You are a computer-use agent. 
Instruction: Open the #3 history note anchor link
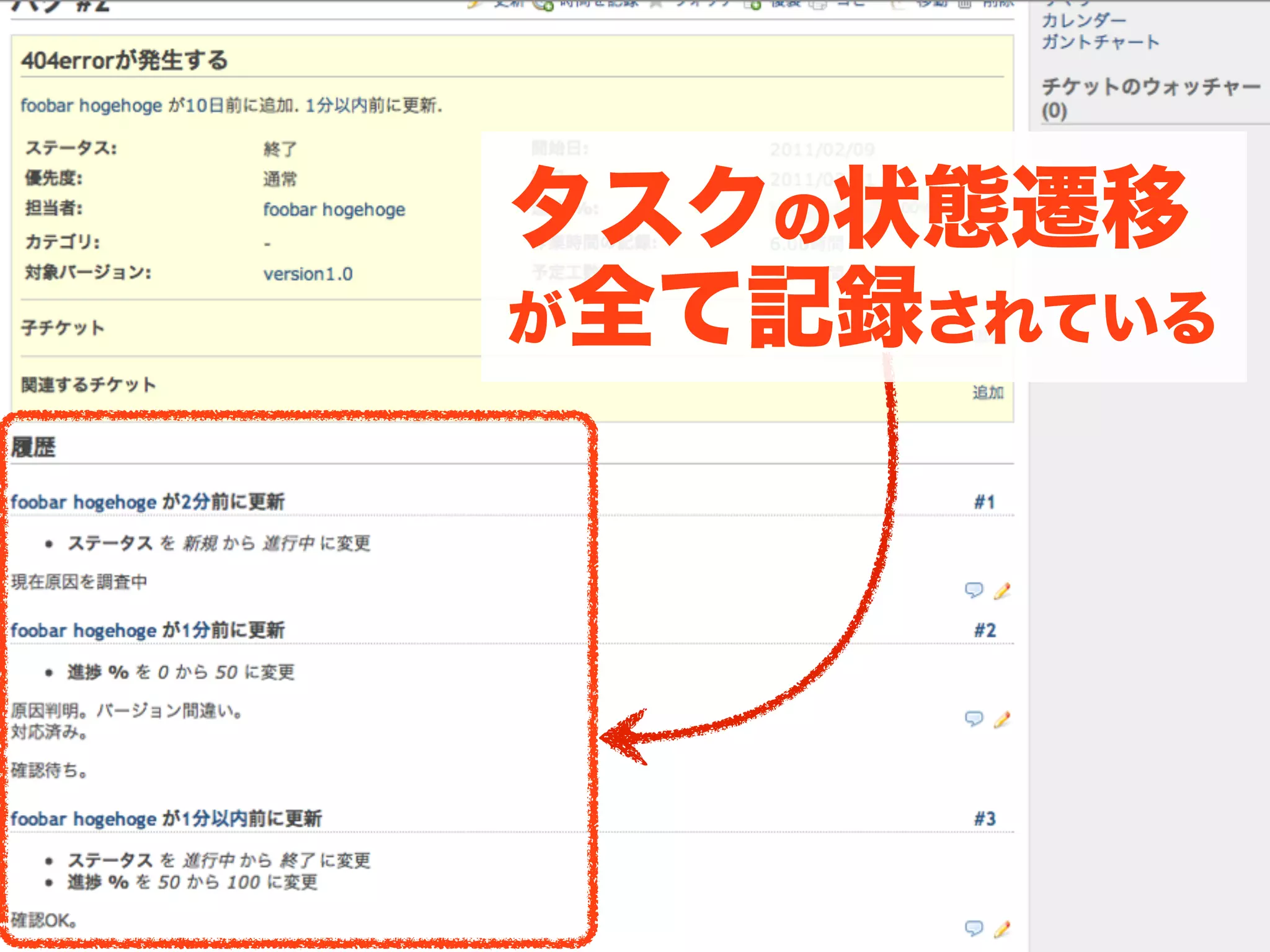[x=985, y=819]
